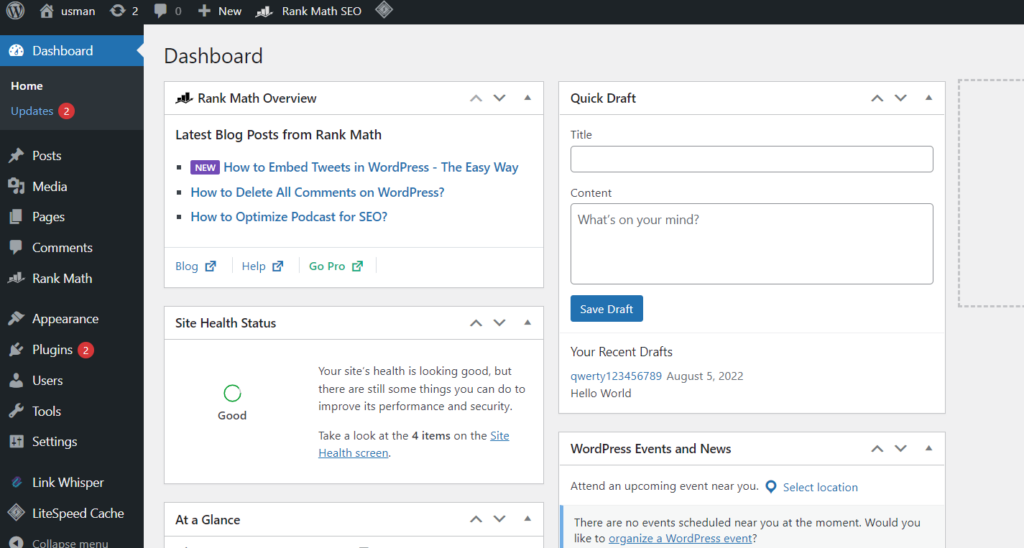Collapse the Rank Math Overview panel
The width and height of the screenshot is (1024, 548).
[x=528, y=99]
